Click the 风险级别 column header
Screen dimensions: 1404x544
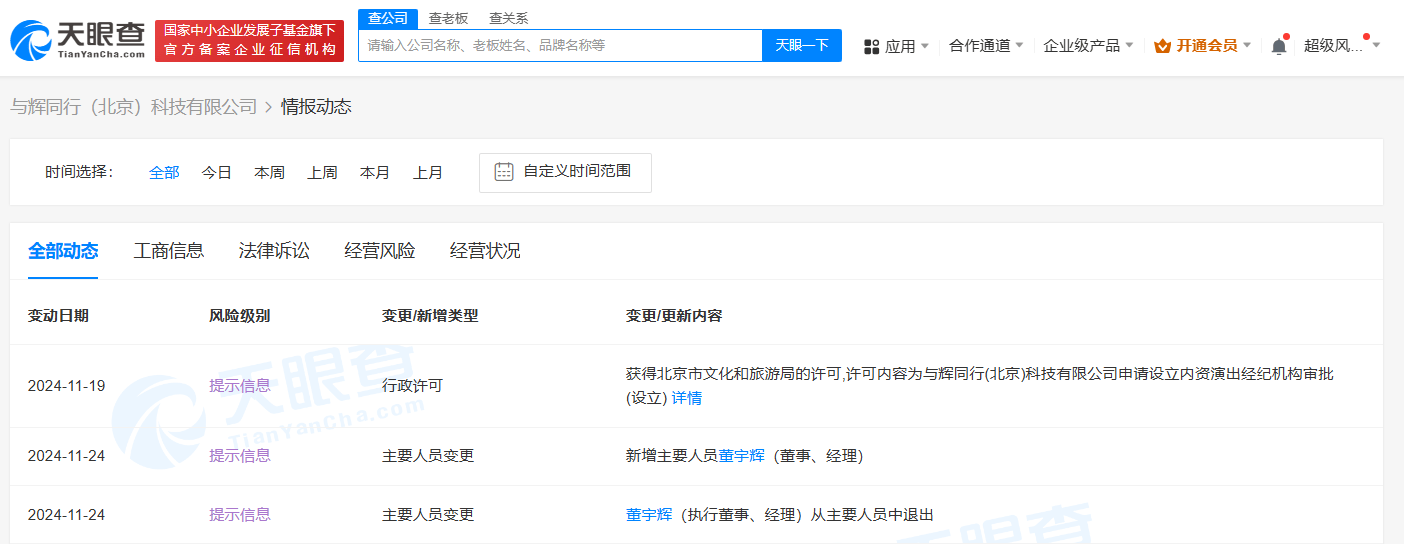coord(239,316)
